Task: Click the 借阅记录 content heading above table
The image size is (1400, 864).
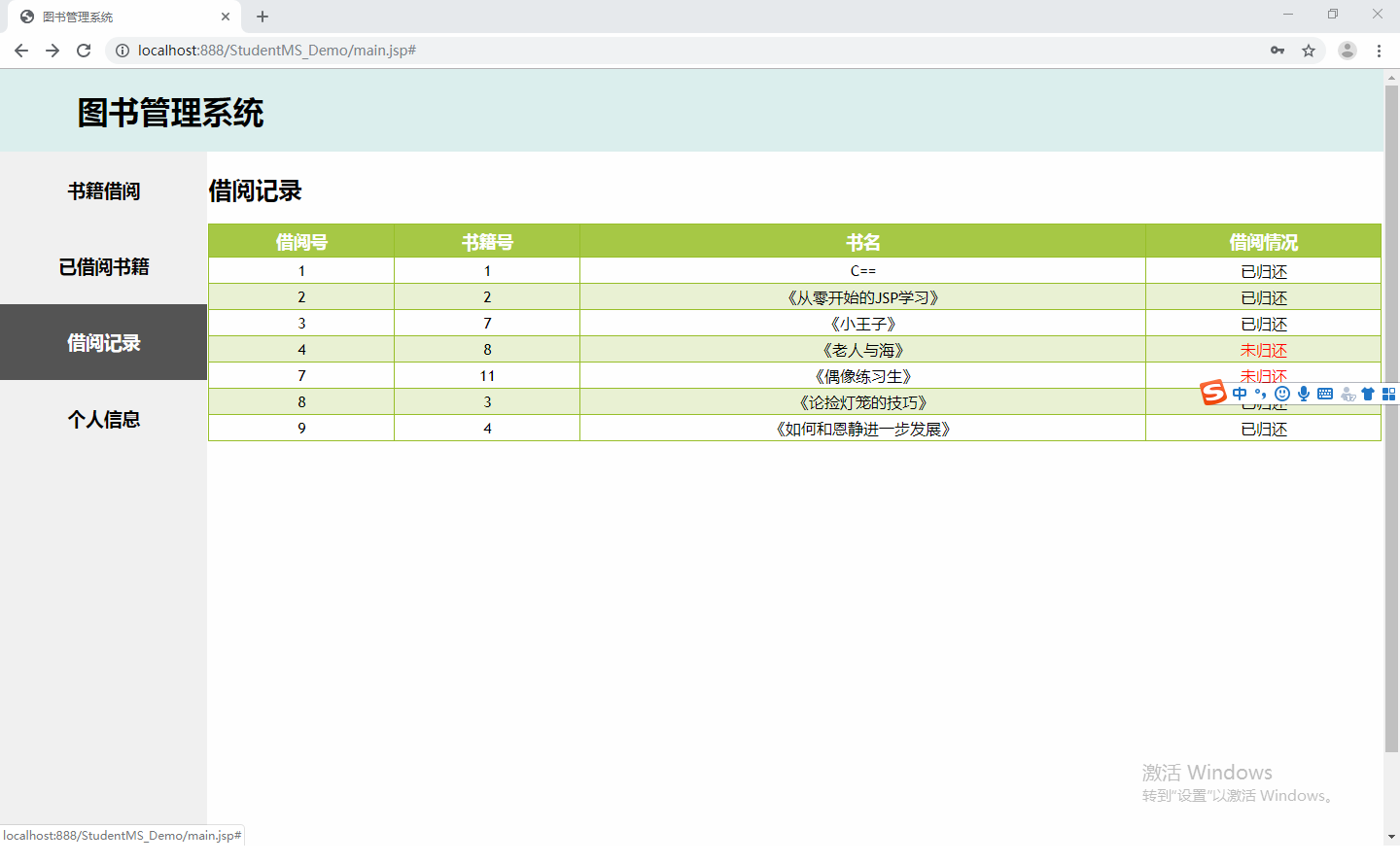Action: coord(255,190)
